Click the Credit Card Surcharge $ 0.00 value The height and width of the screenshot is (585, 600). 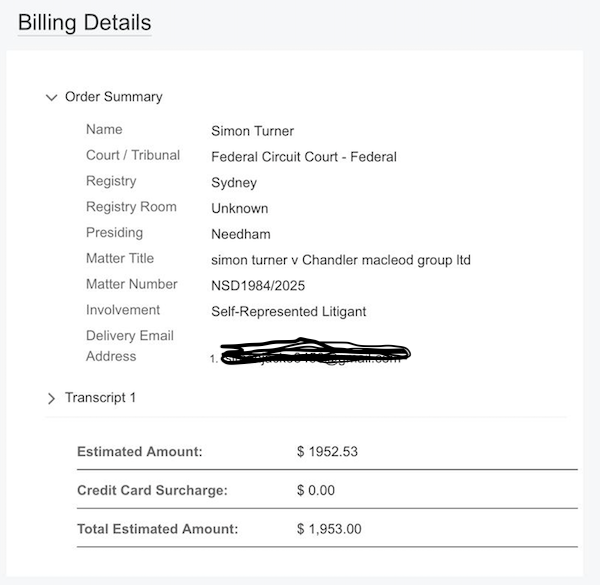(316, 491)
